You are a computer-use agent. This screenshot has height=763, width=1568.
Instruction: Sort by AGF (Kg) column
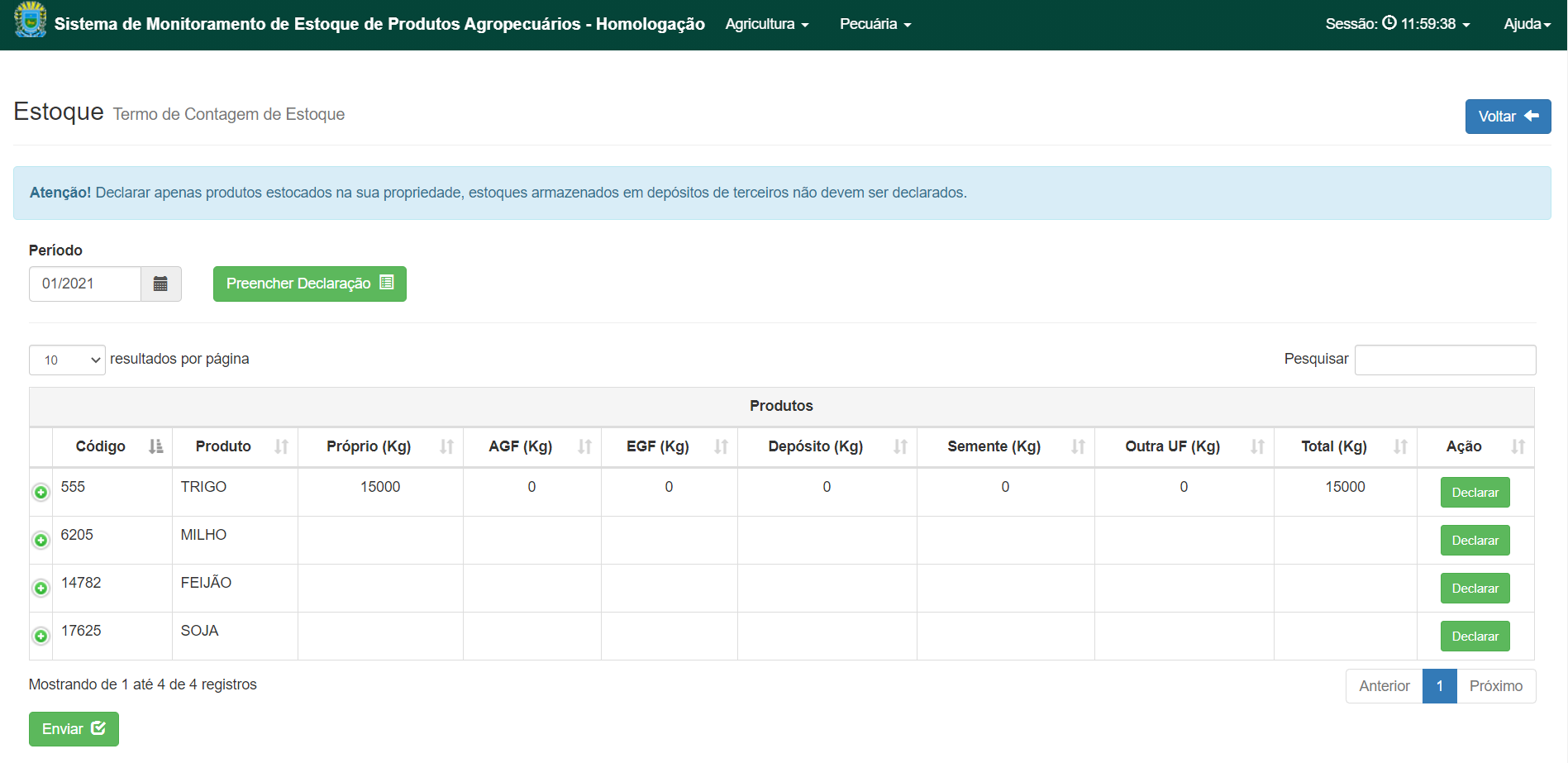pos(532,446)
